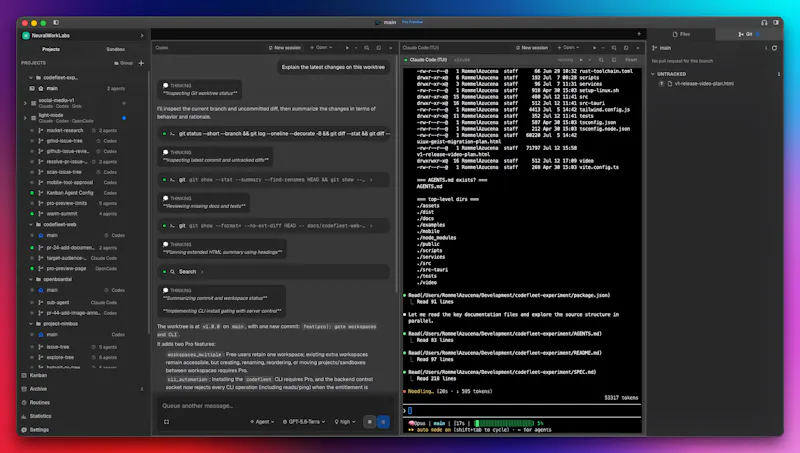Open Routines in the sidebar
800x453 pixels.
tap(40, 403)
